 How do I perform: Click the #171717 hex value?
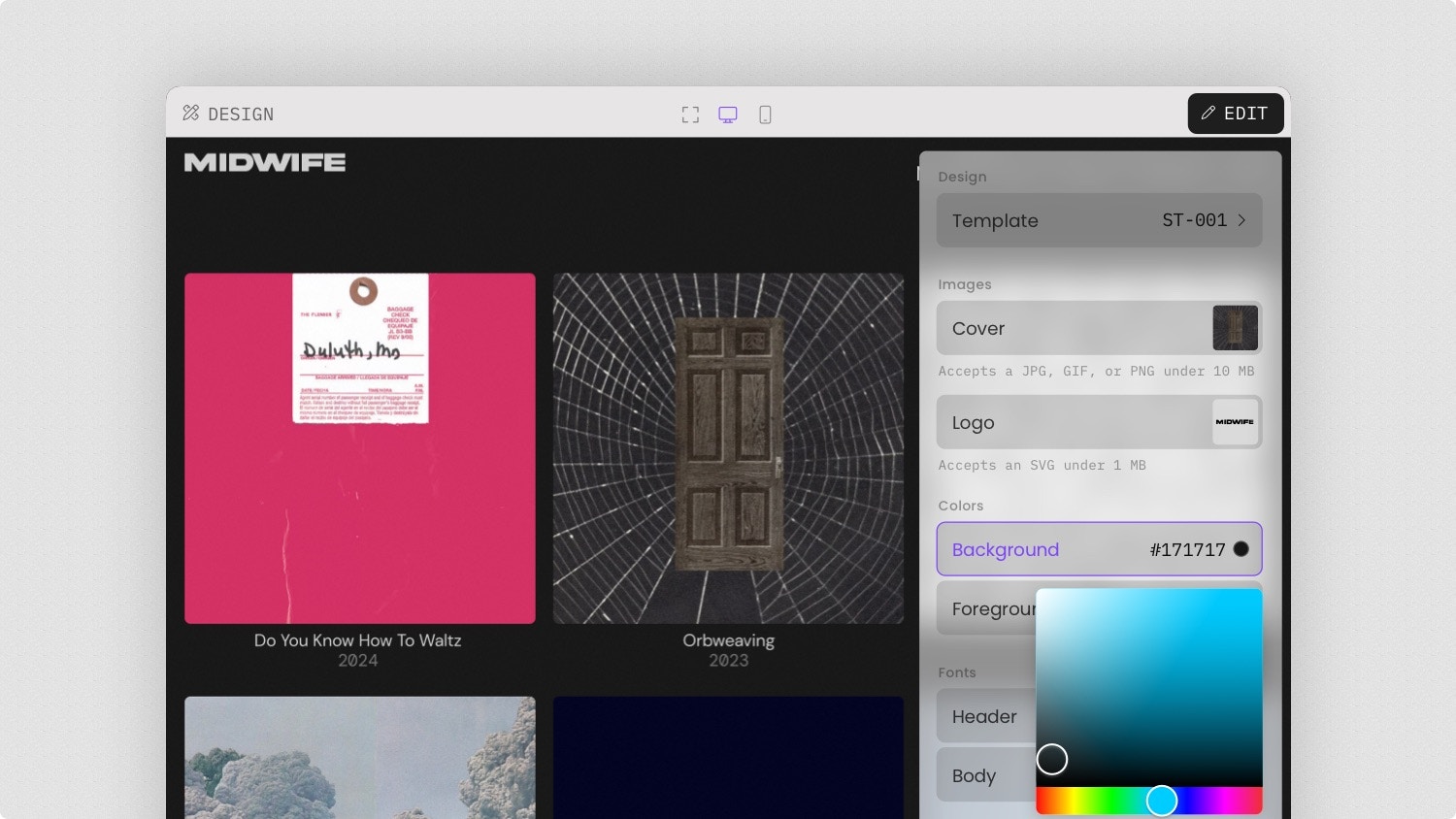click(1187, 550)
